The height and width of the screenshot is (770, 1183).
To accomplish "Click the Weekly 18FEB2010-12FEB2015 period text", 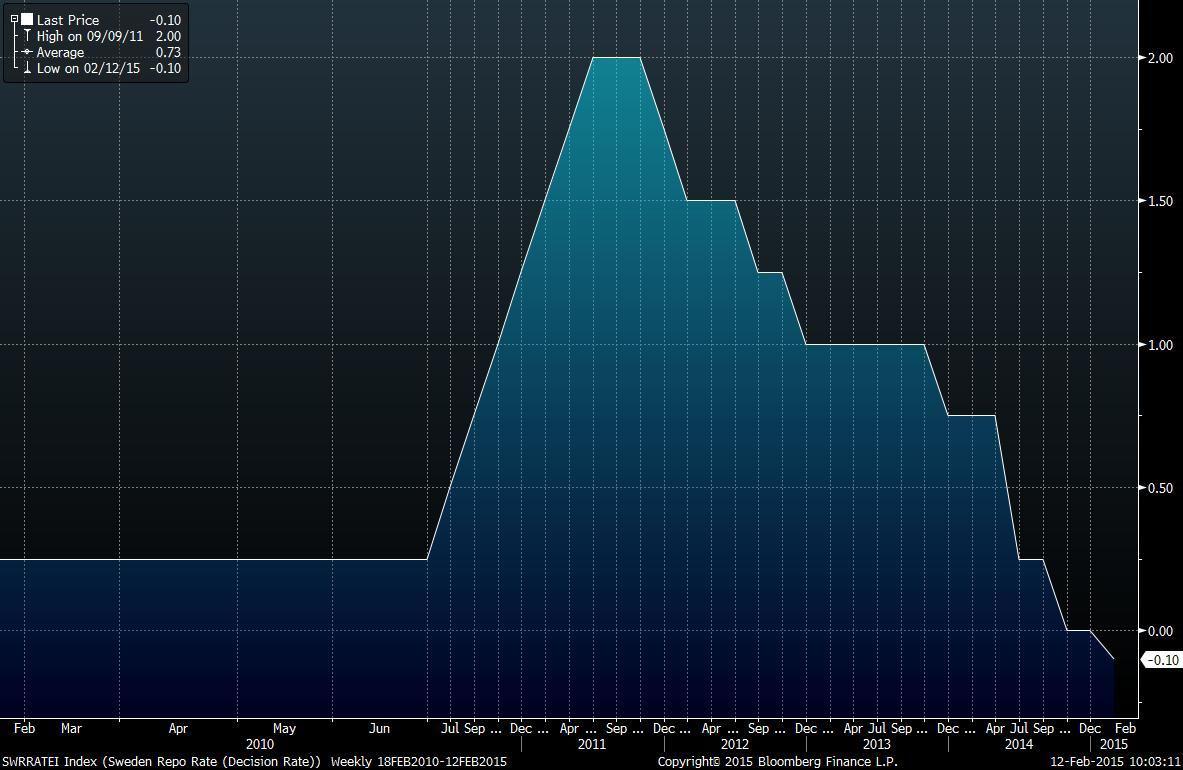I will (419, 762).
